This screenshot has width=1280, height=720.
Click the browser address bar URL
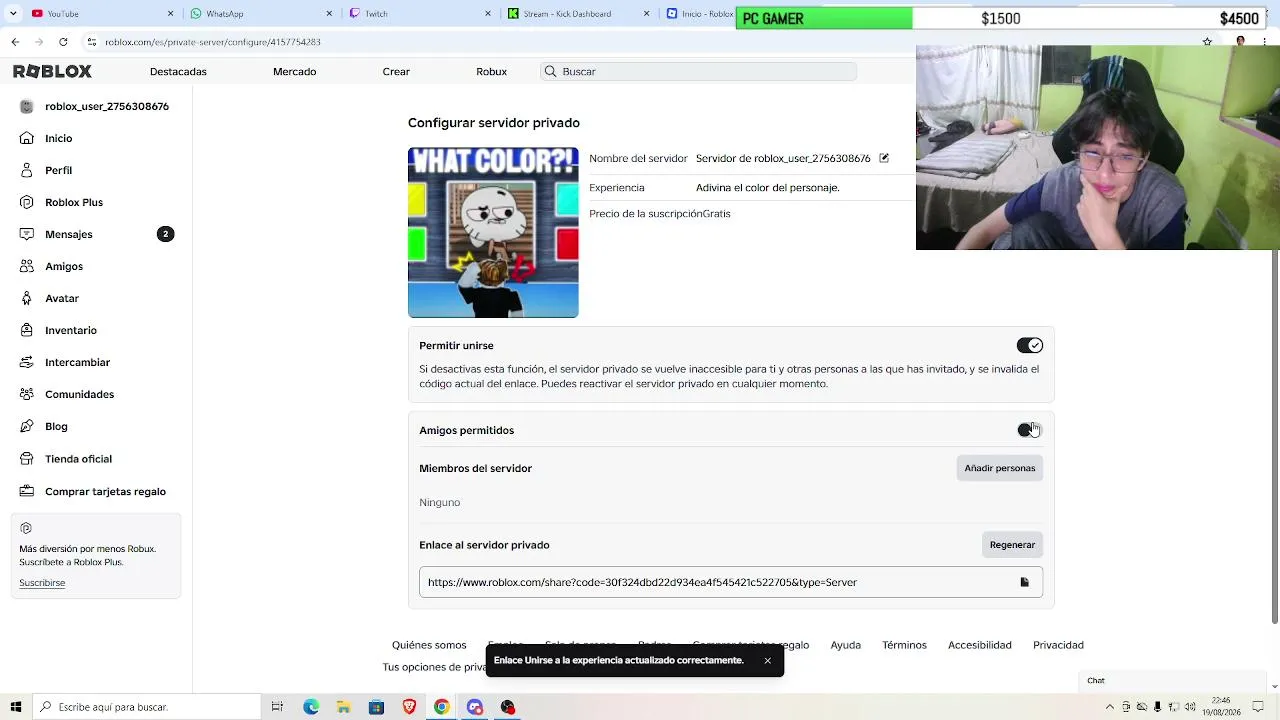coord(213,42)
